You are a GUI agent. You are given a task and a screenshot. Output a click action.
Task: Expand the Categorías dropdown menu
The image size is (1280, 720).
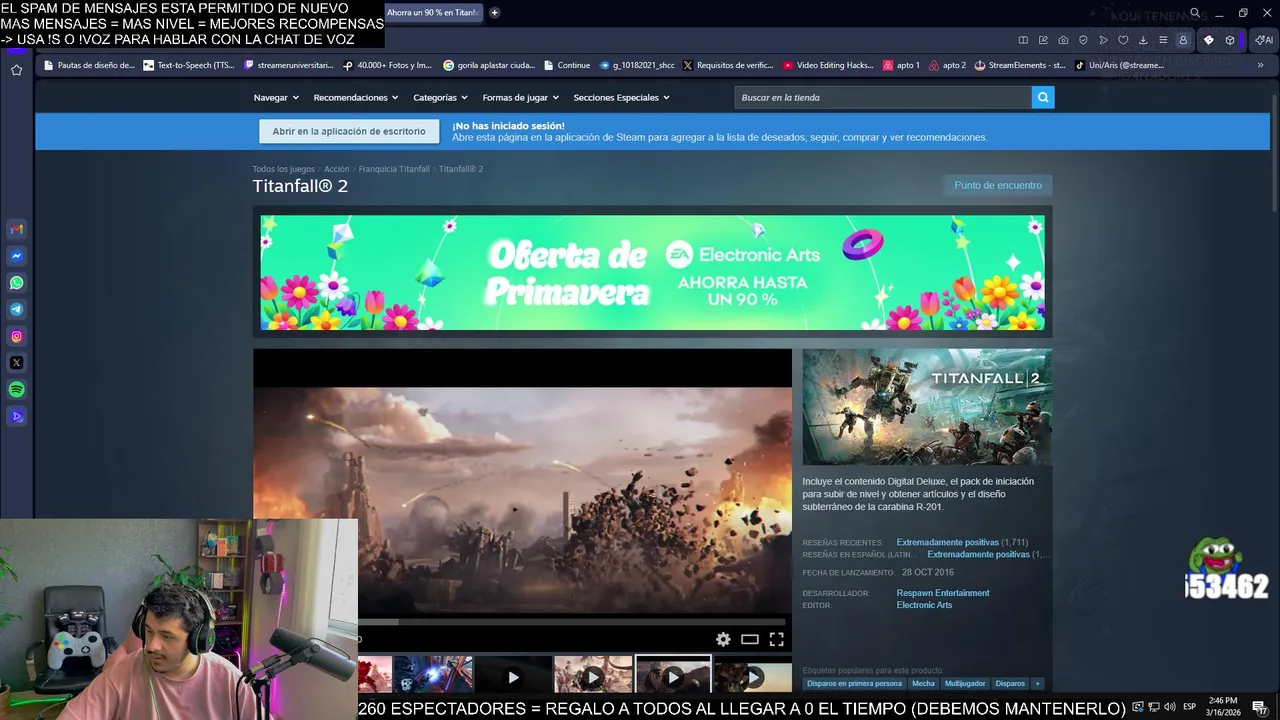pyautogui.click(x=440, y=97)
